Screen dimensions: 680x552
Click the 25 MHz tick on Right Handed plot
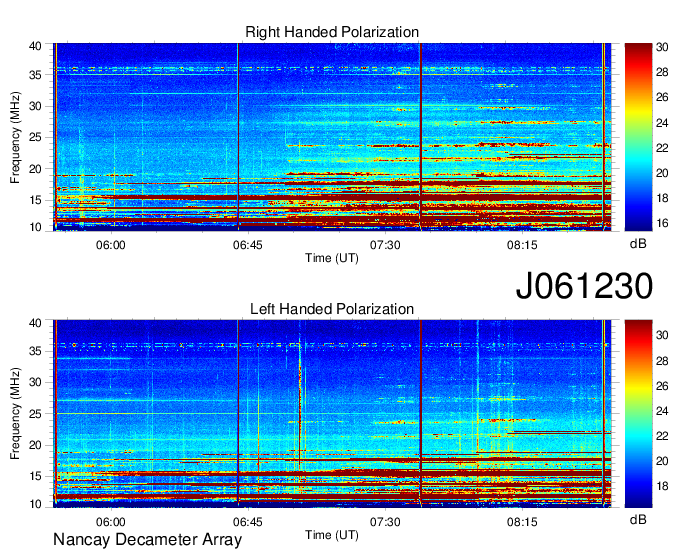[35, 137]
